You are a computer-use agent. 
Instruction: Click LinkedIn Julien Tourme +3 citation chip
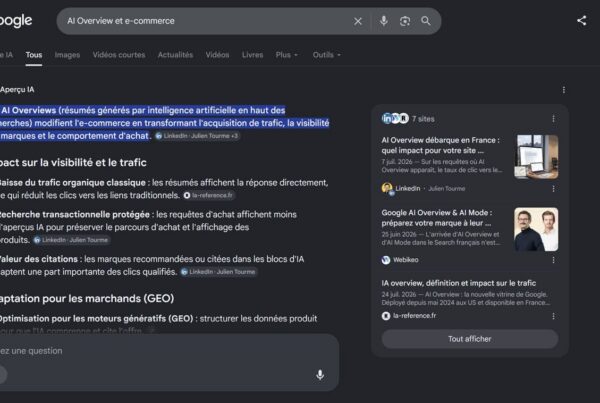click(x=197, y=136)
